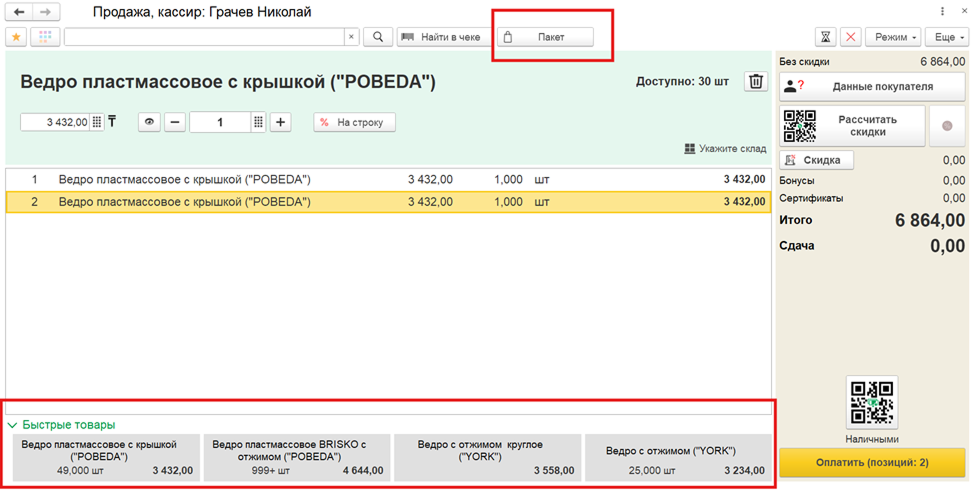Open the colored grid functions menu icon
The width and height of the screenshot is (974, 490).
[45, 37]
